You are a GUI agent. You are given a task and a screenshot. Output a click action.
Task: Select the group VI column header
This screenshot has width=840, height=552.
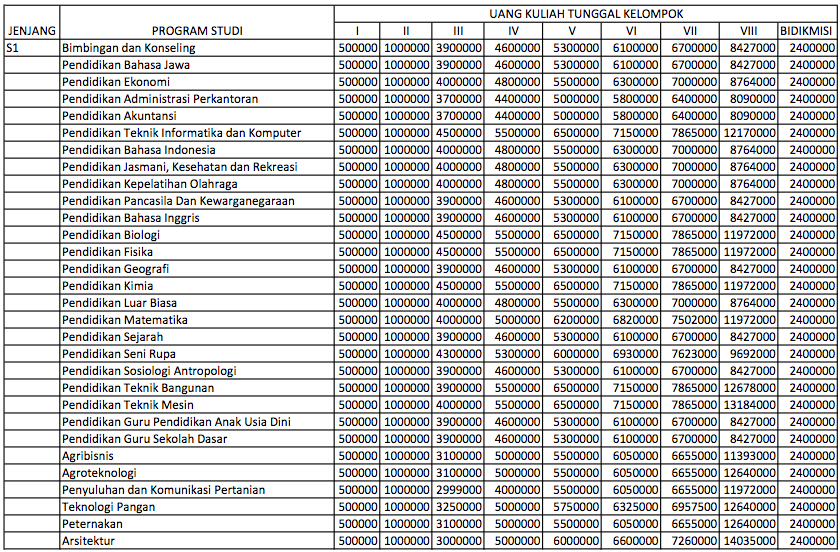point(631,31)
